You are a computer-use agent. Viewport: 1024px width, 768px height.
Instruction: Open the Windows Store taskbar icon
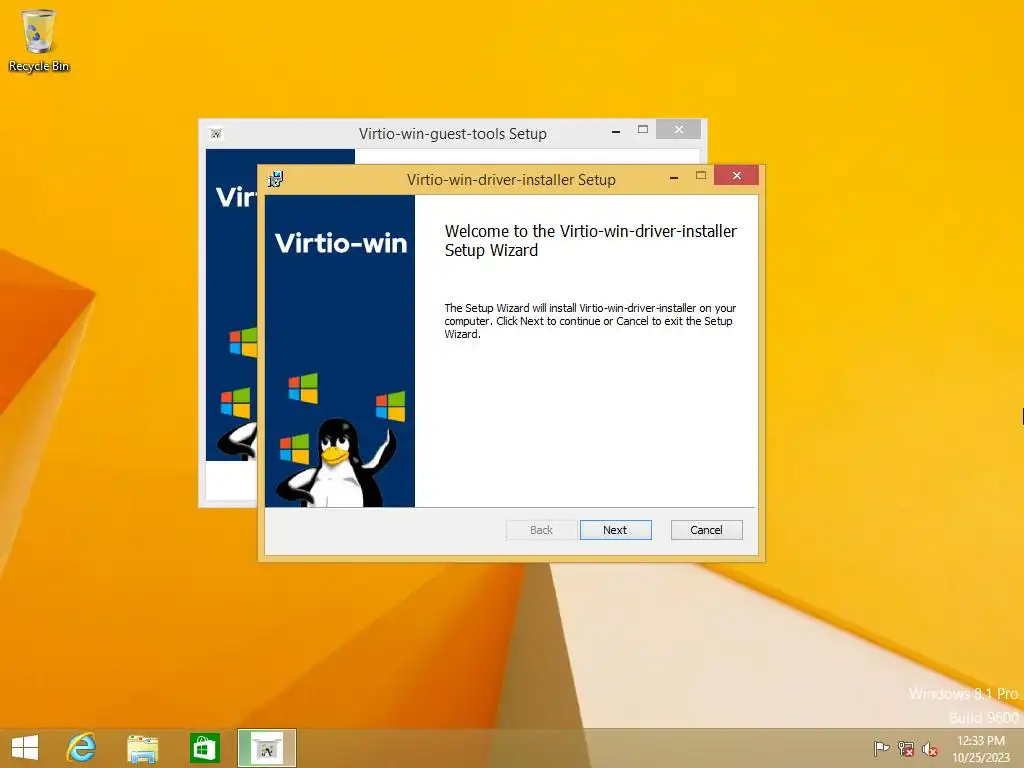coord(204,748)
